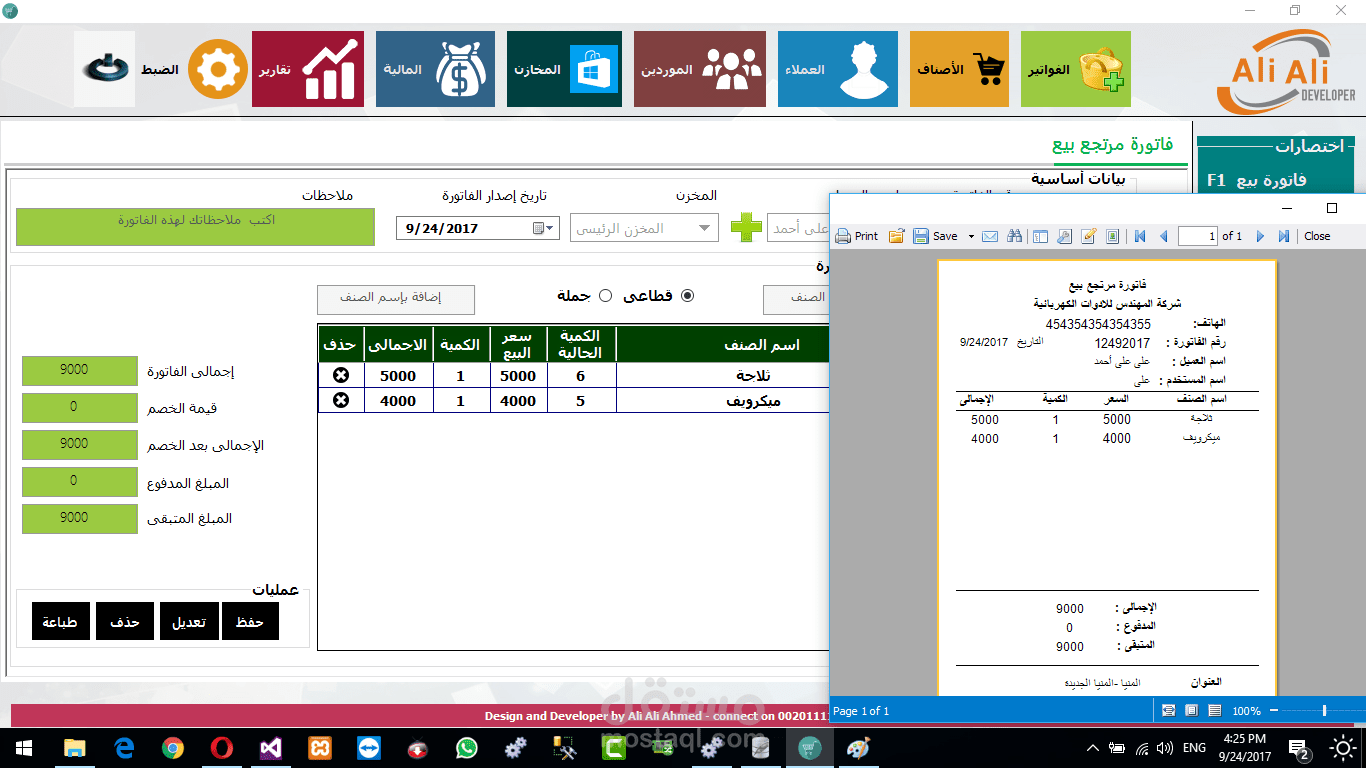Open Visual Studio from the taskbar

coord(271,748)
